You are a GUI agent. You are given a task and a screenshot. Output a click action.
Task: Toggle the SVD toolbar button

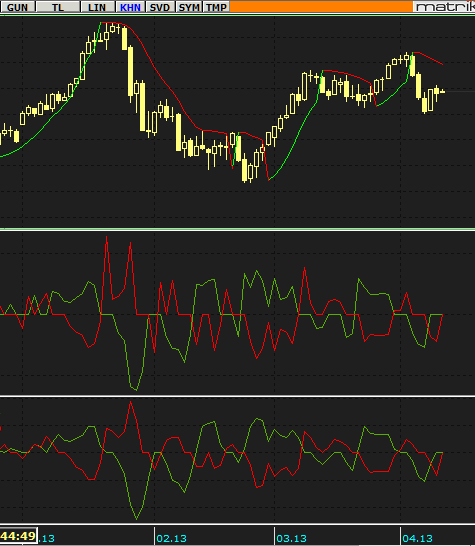click(x=160, y=7)
